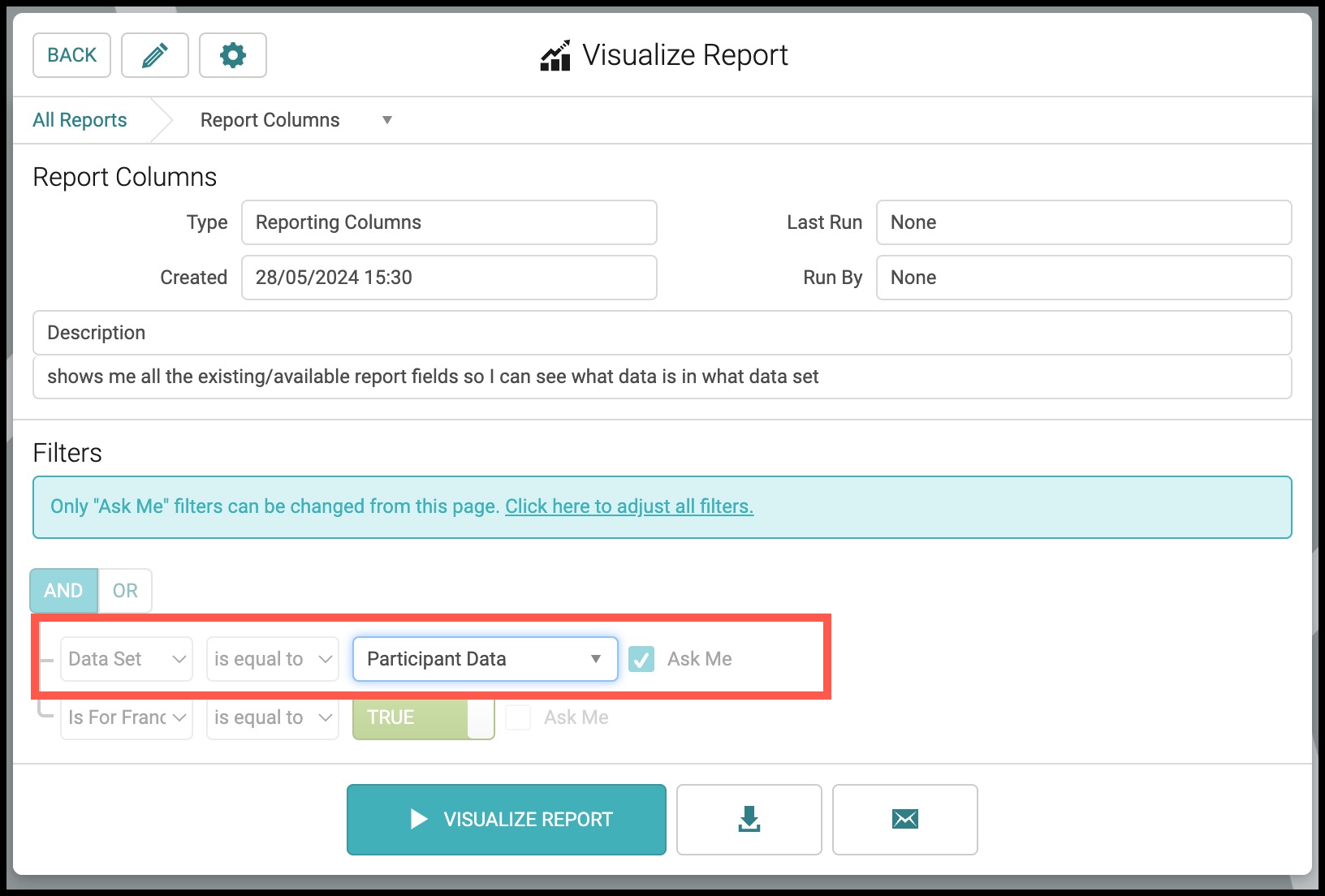
Task: Open settings with the gear icon
Action: tap(233, 55)
